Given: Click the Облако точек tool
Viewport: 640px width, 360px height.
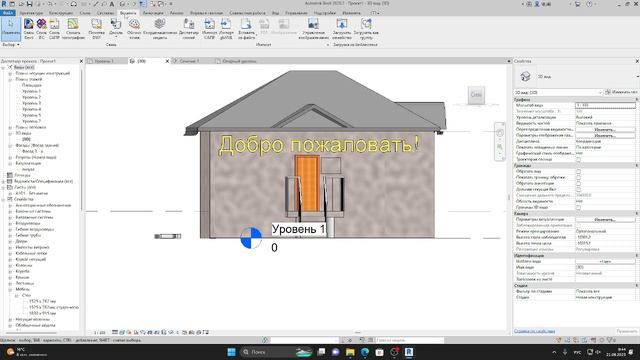Looking at the screenshot, I should coord(134,29).
